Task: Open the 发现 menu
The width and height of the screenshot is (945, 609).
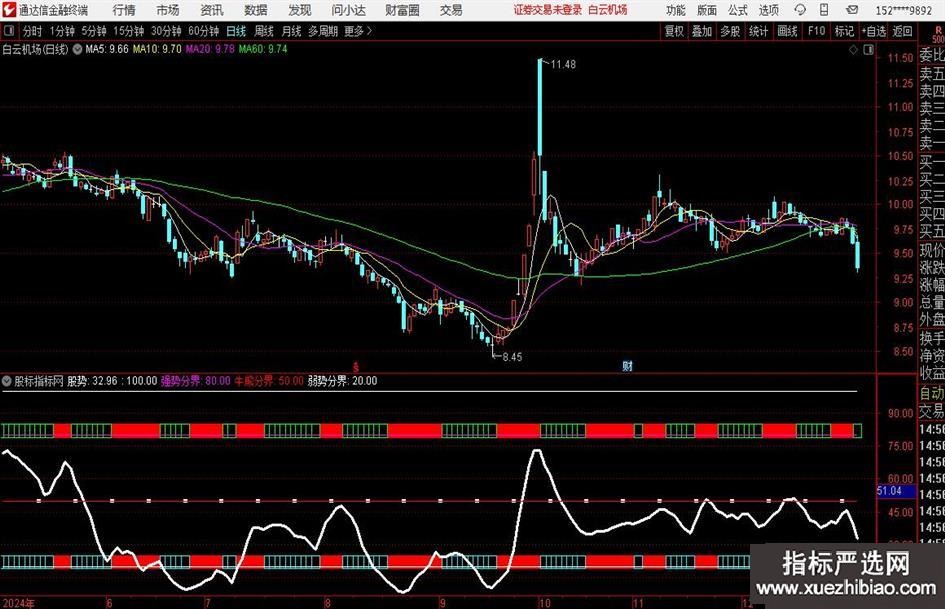Action: tap(300, 10)
